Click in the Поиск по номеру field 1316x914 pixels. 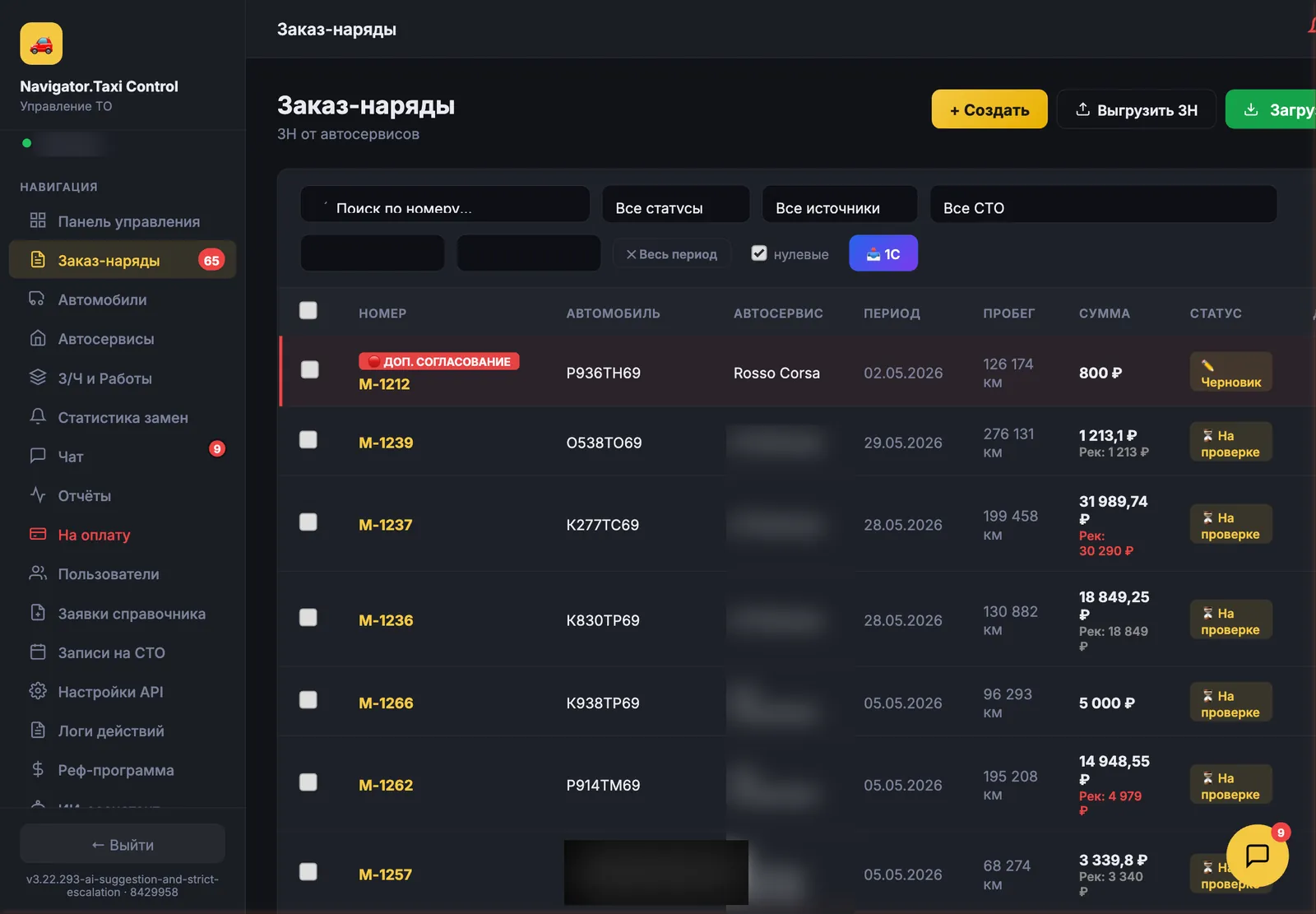(x=445, y=204)
